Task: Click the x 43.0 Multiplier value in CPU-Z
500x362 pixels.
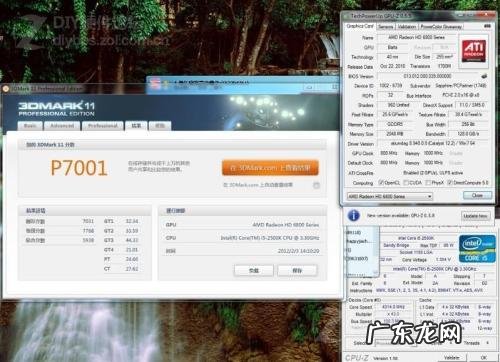Action: point(394,314)
